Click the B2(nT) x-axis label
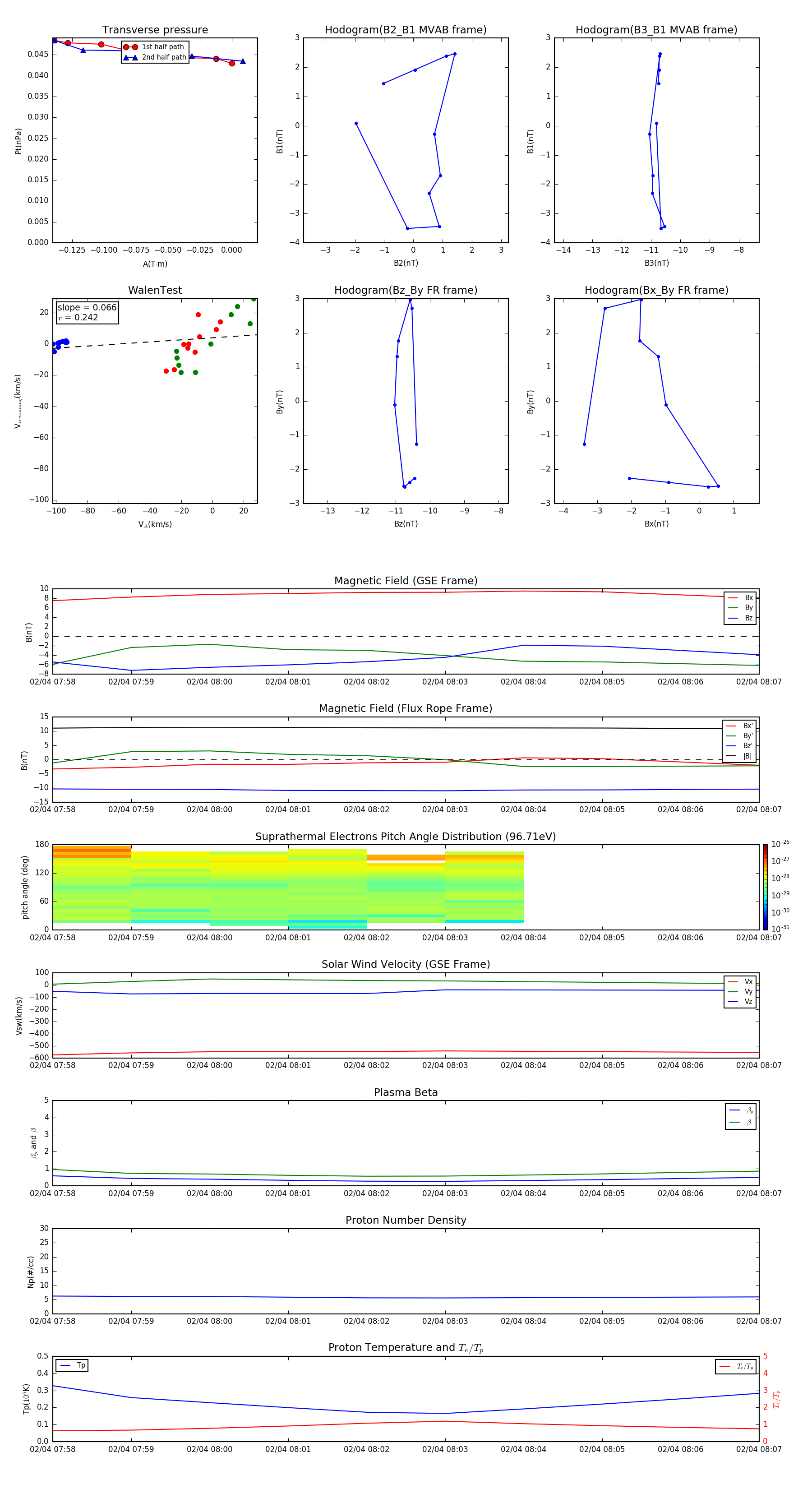812x1489 pixels. [x=406, y=263]
